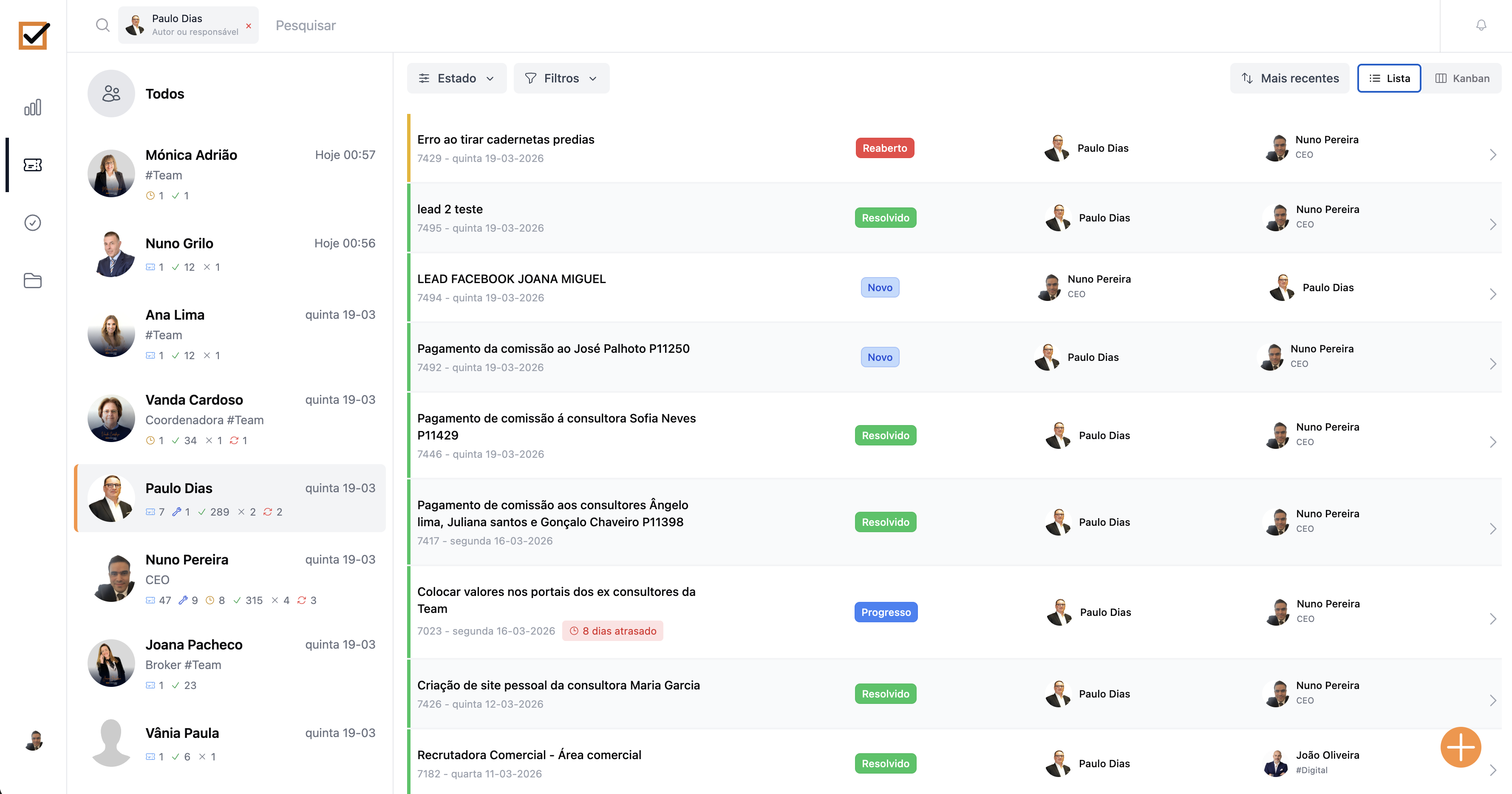Image resolution: width=1512 pixels, height=794 pixels.
Task: Click the orange plus add button
Action: [1460, 747]
